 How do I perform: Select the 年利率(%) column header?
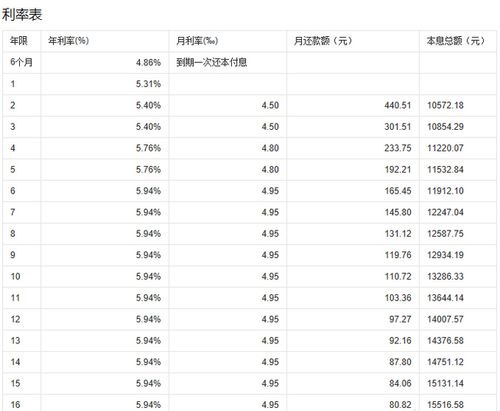point(68,41)
